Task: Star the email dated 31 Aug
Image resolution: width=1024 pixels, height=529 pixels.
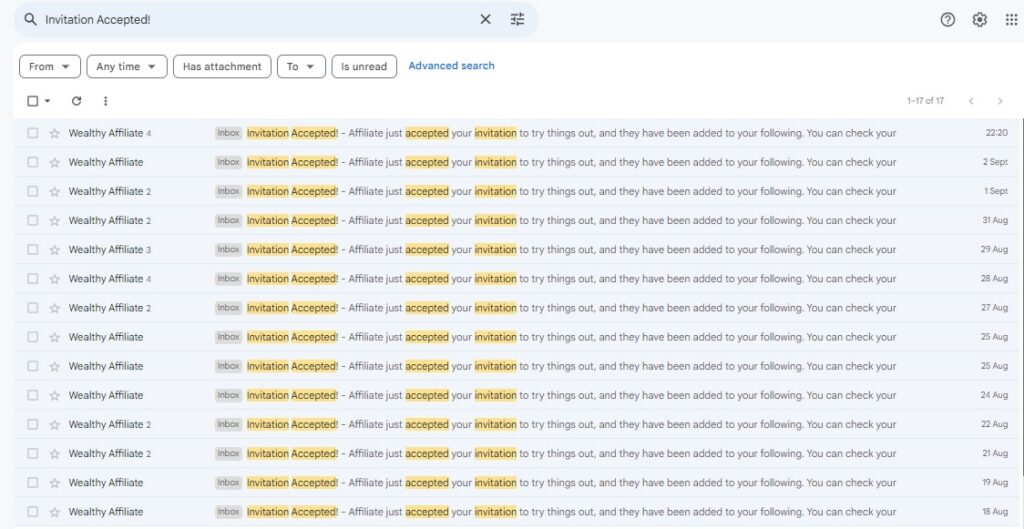Action: 55,221
